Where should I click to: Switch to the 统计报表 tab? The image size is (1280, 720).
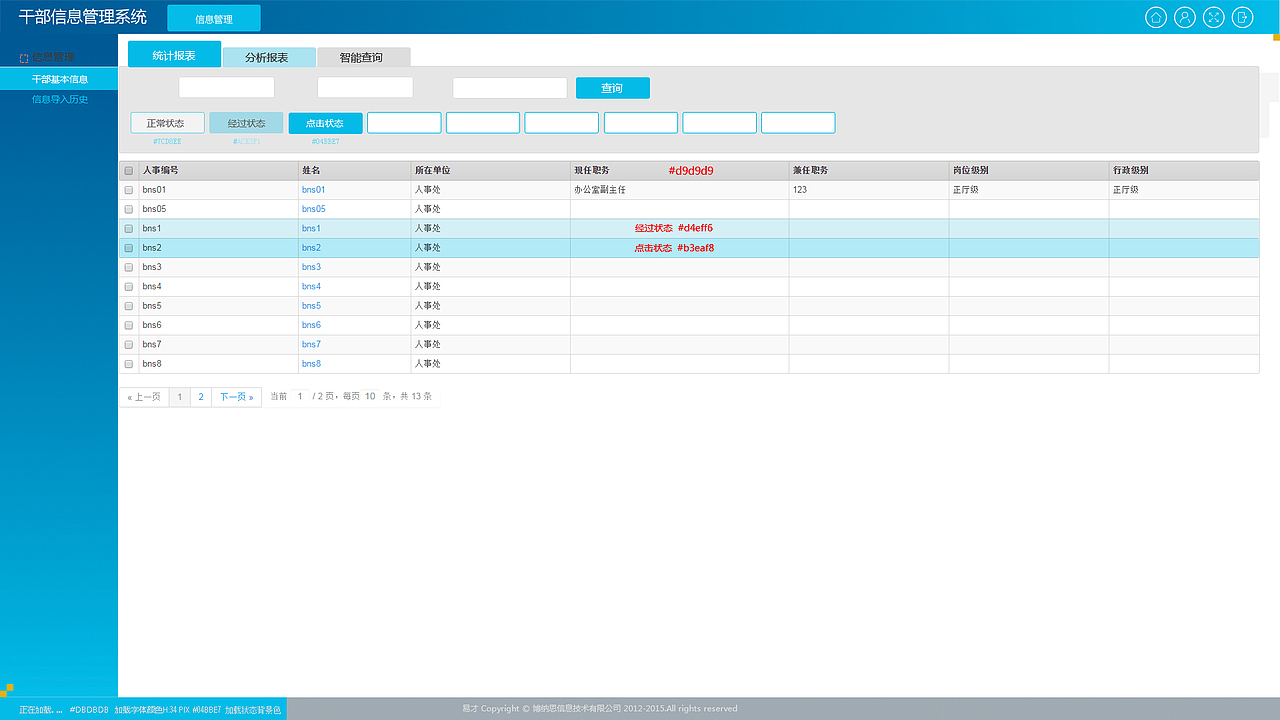174,55
